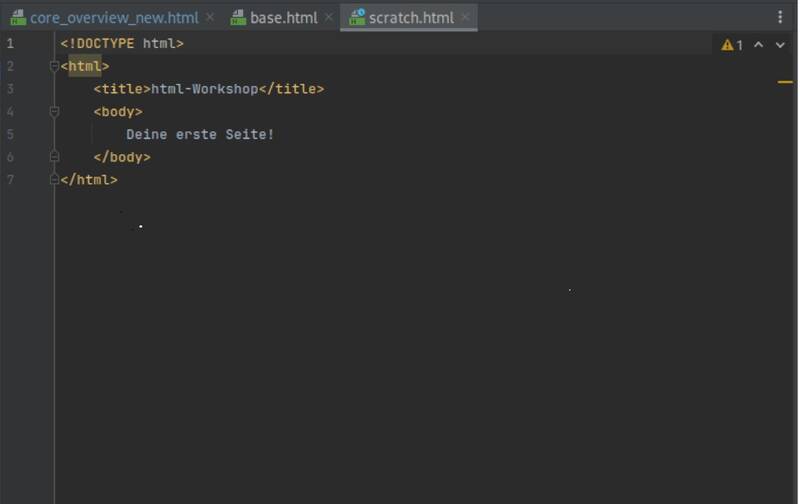Click the yellow warning stripe in the scrollbar
Image resolution: width=800 pixels, height=504 pixels.
click(785, 82)
